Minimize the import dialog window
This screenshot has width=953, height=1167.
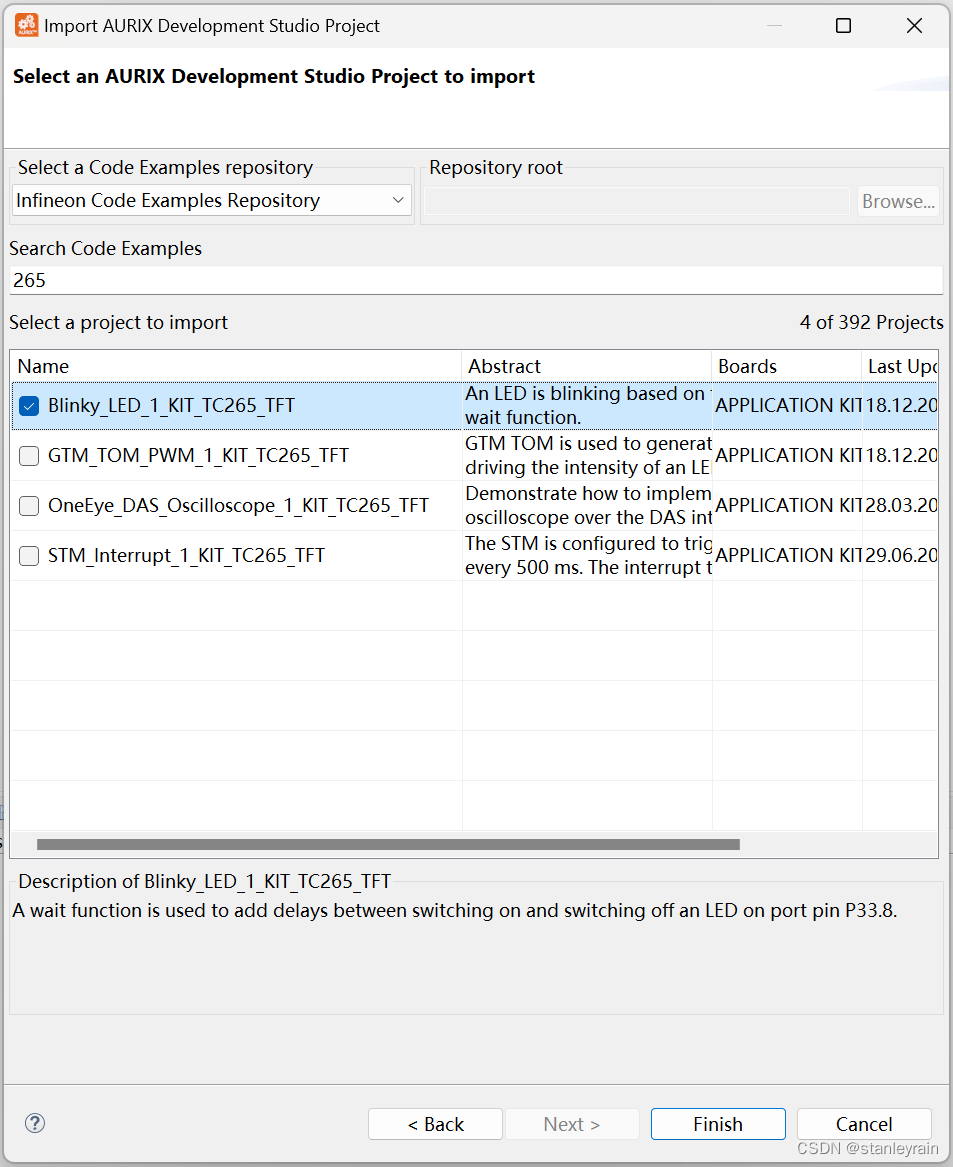point(774,26)
